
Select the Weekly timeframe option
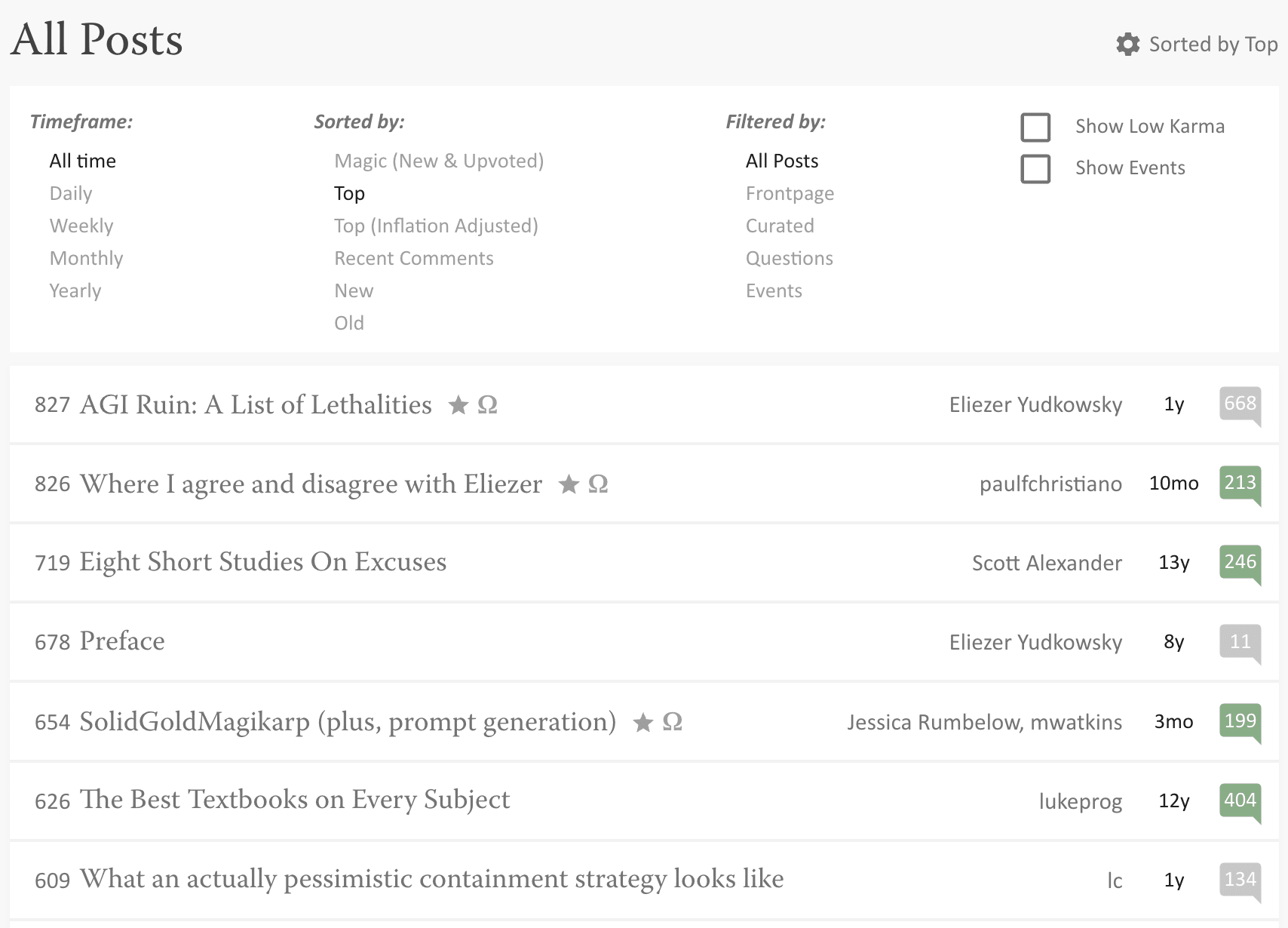pos(81,226)
